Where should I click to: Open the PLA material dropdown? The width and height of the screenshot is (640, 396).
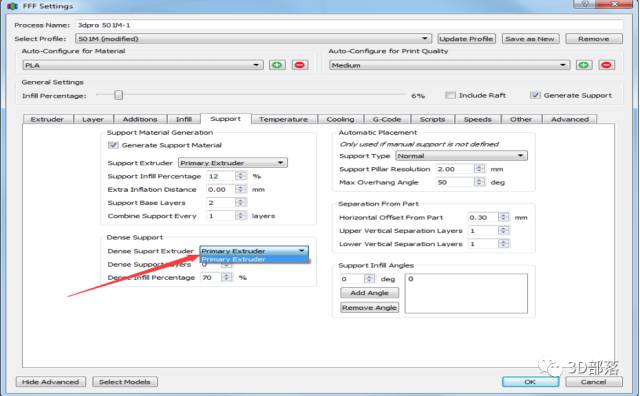click(x=142, y=65)
